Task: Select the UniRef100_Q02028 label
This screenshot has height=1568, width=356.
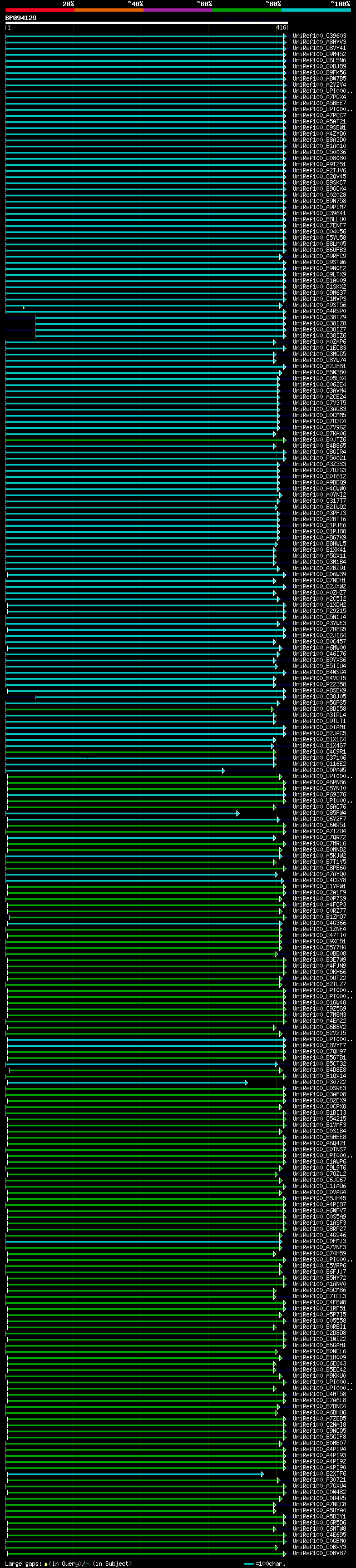Action: [319, 195]
